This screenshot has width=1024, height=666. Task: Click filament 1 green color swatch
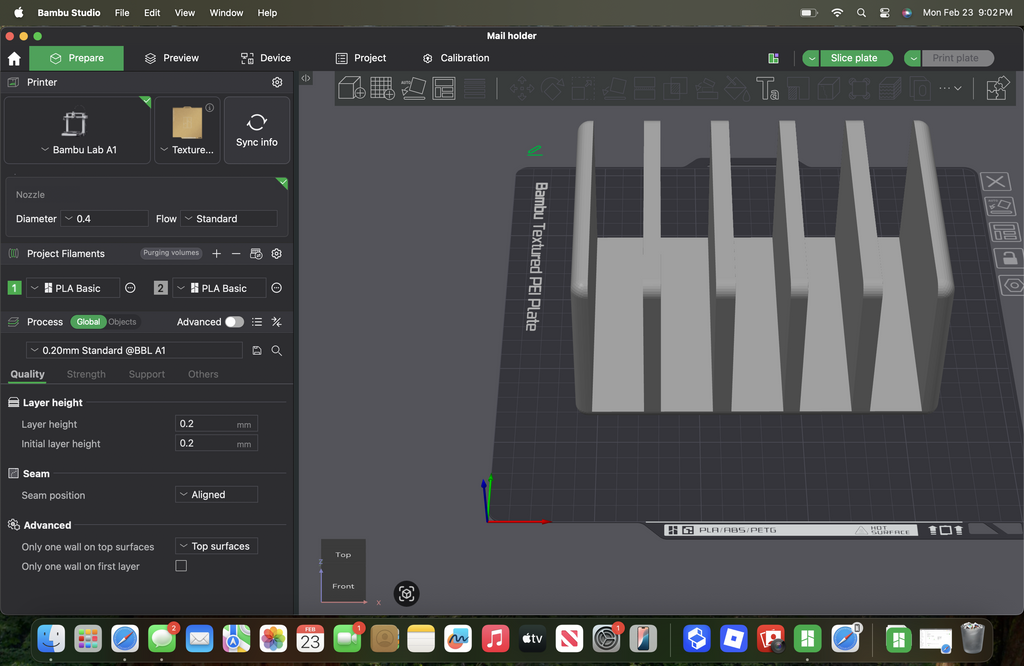coord(14,288)
